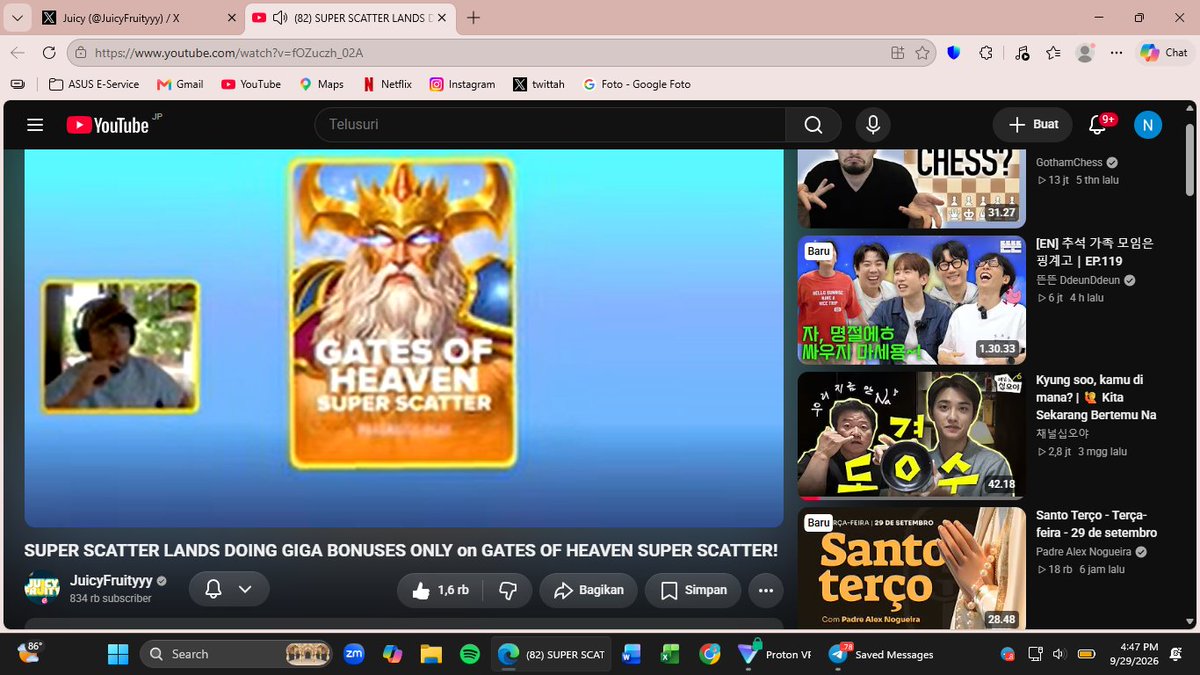Image resolution: width=1200 pixels, height=675 pixels.
Task: Open the twittah bookmark
Action: (x=539, y=84)
